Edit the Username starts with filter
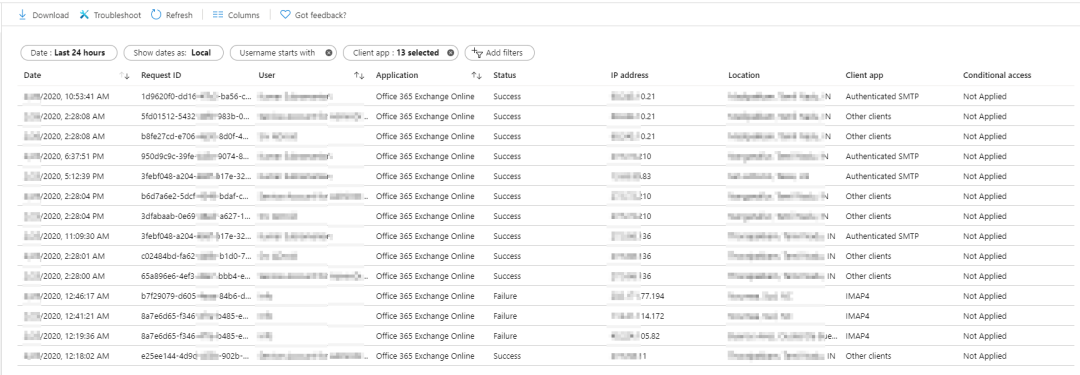Image resolution: width=1080 pixels, height=375 pixels. tap(277, 53)
